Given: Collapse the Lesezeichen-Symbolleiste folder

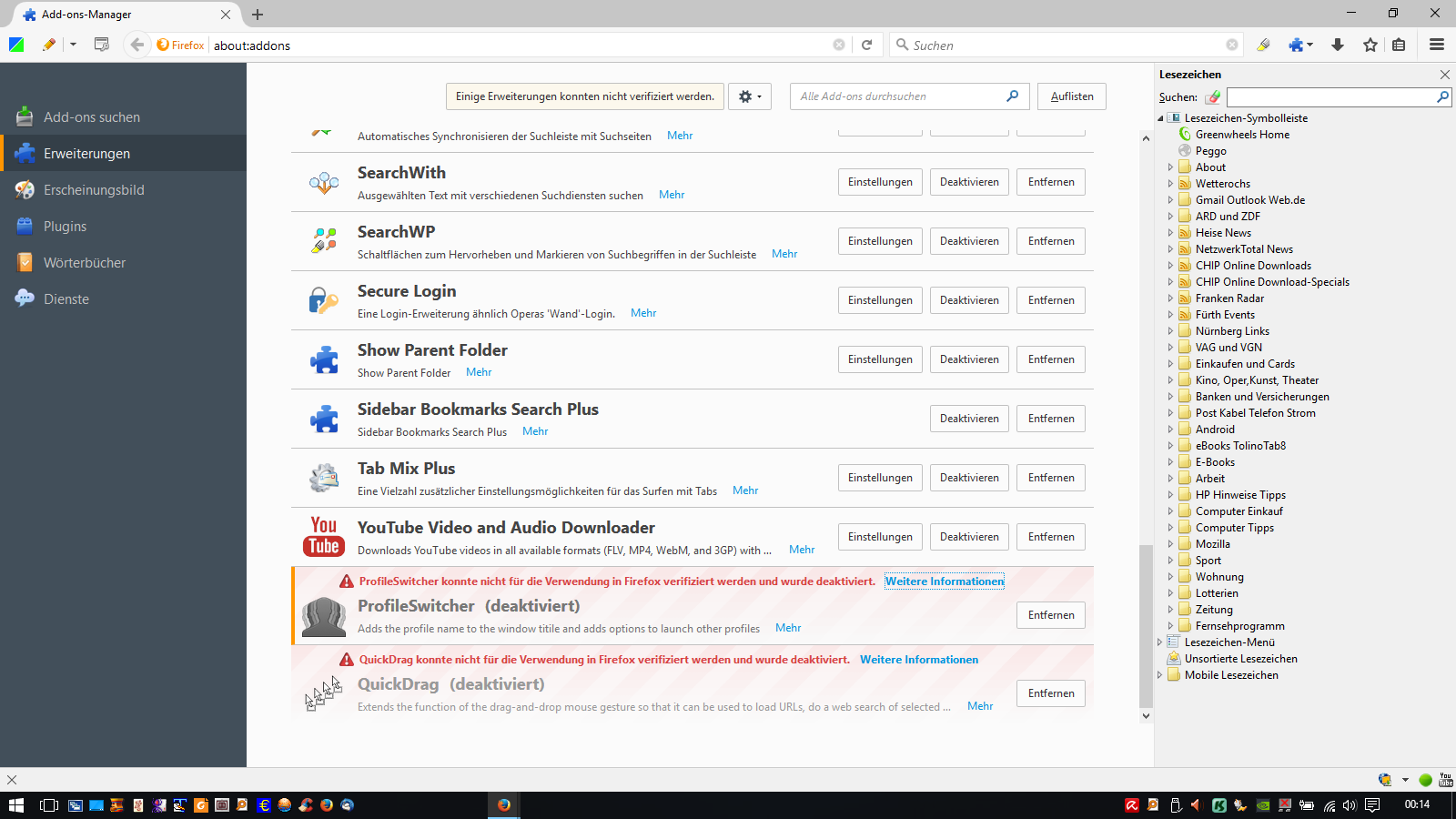Looking at the screenshot, I should pyautogui.click(x=1161, y=118).
